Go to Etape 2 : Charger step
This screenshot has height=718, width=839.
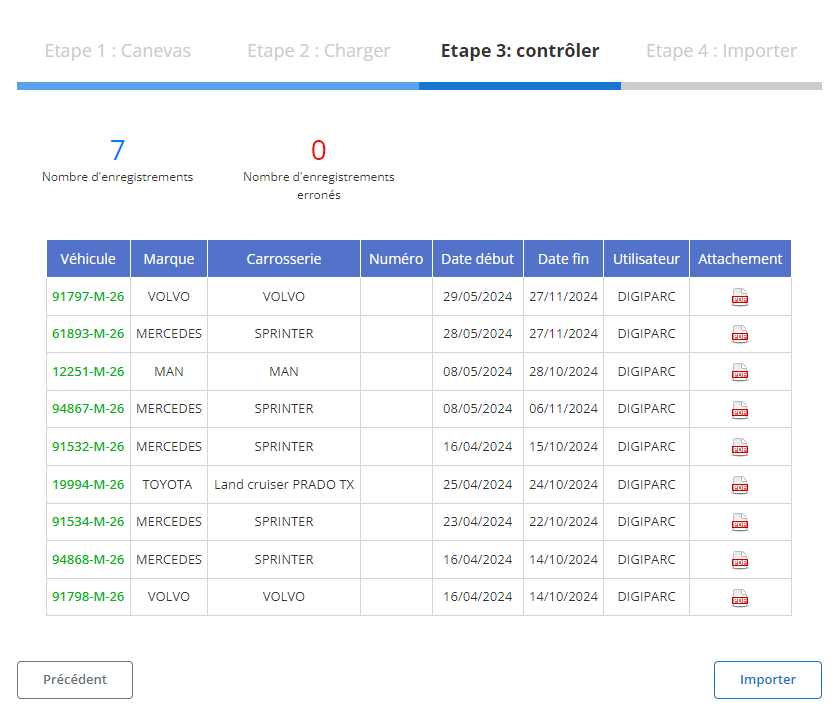(x=318, y=51)
